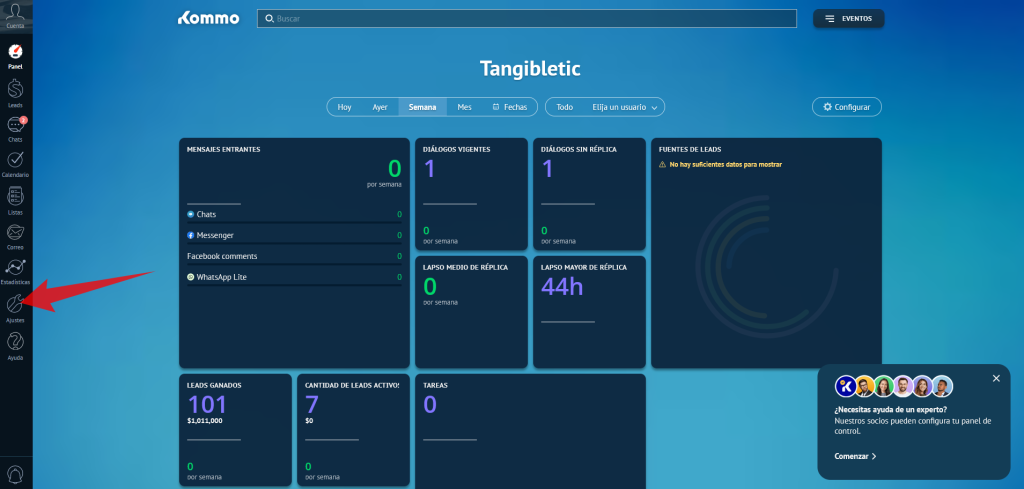Open the Ayuda help icon
The width and height of the screenshot is (1024, 489).
[x=15, y=342]
